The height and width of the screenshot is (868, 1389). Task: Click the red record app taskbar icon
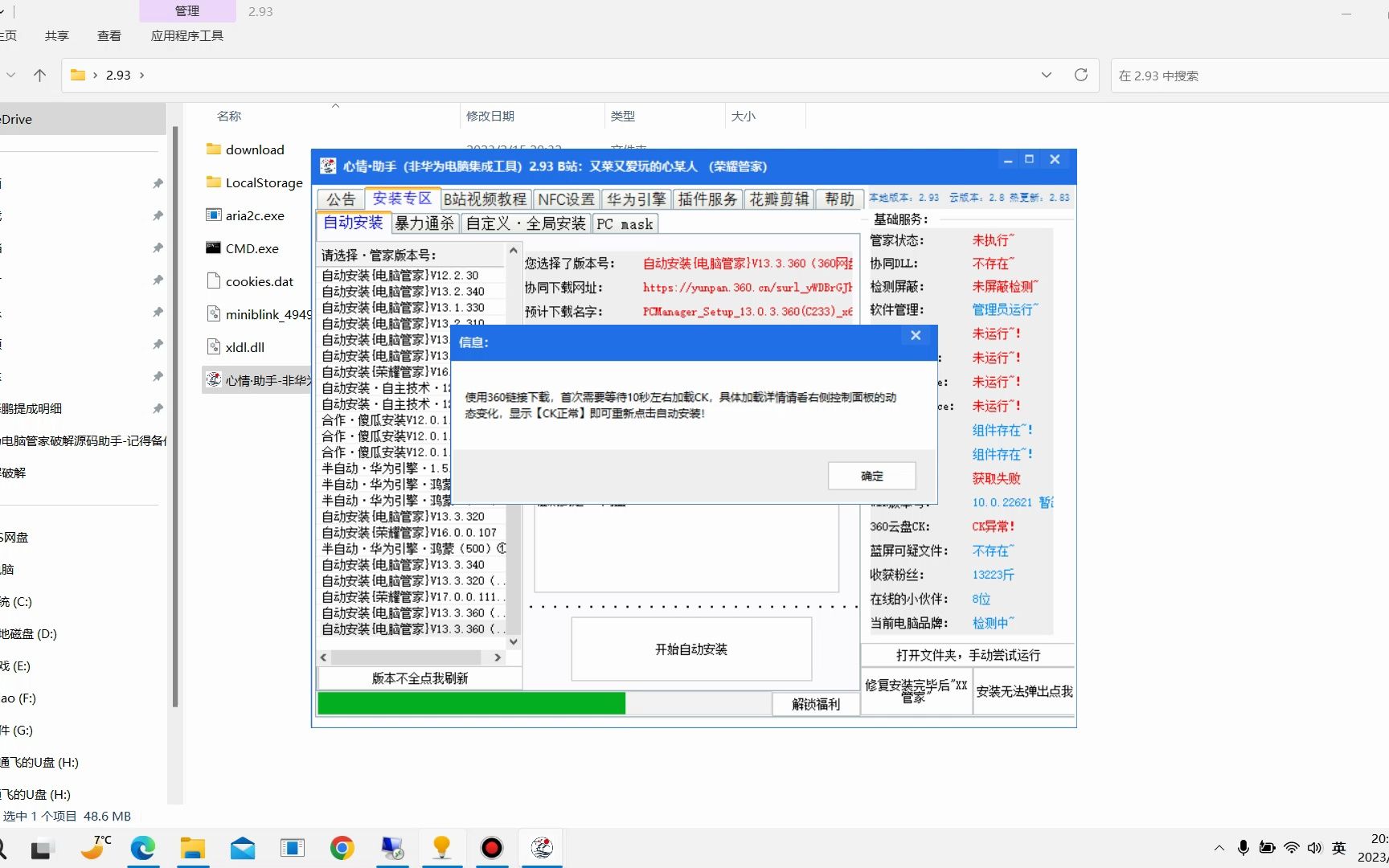pos(491,848)
